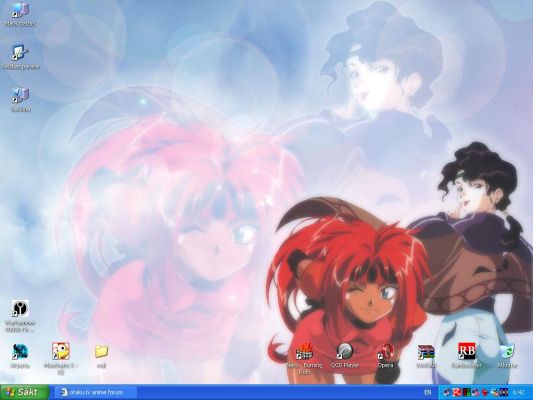Screen dimensions: 533x400
Task: Open the yellow folder on the desktop
Action: click(101, 356)
